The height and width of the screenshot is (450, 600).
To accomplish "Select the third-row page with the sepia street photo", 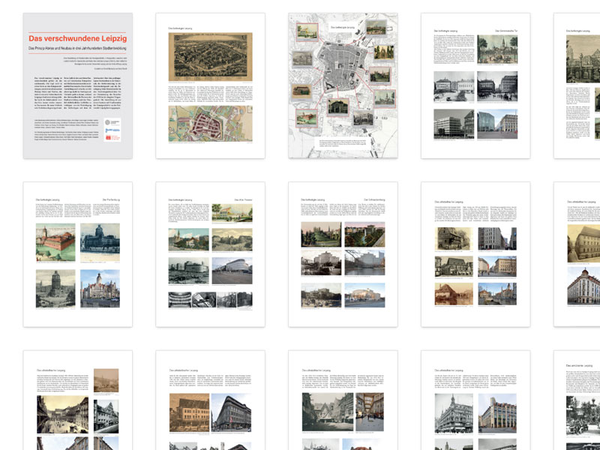I will coord(78,400).
